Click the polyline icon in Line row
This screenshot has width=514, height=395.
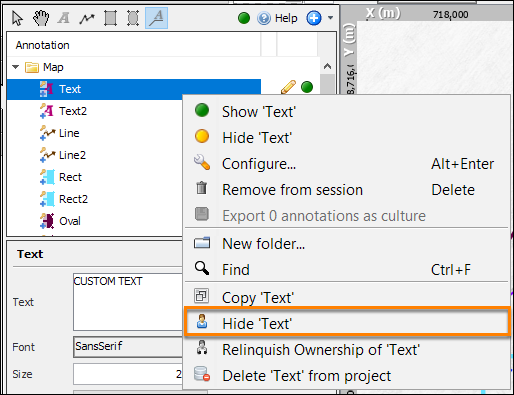(47, 133)
